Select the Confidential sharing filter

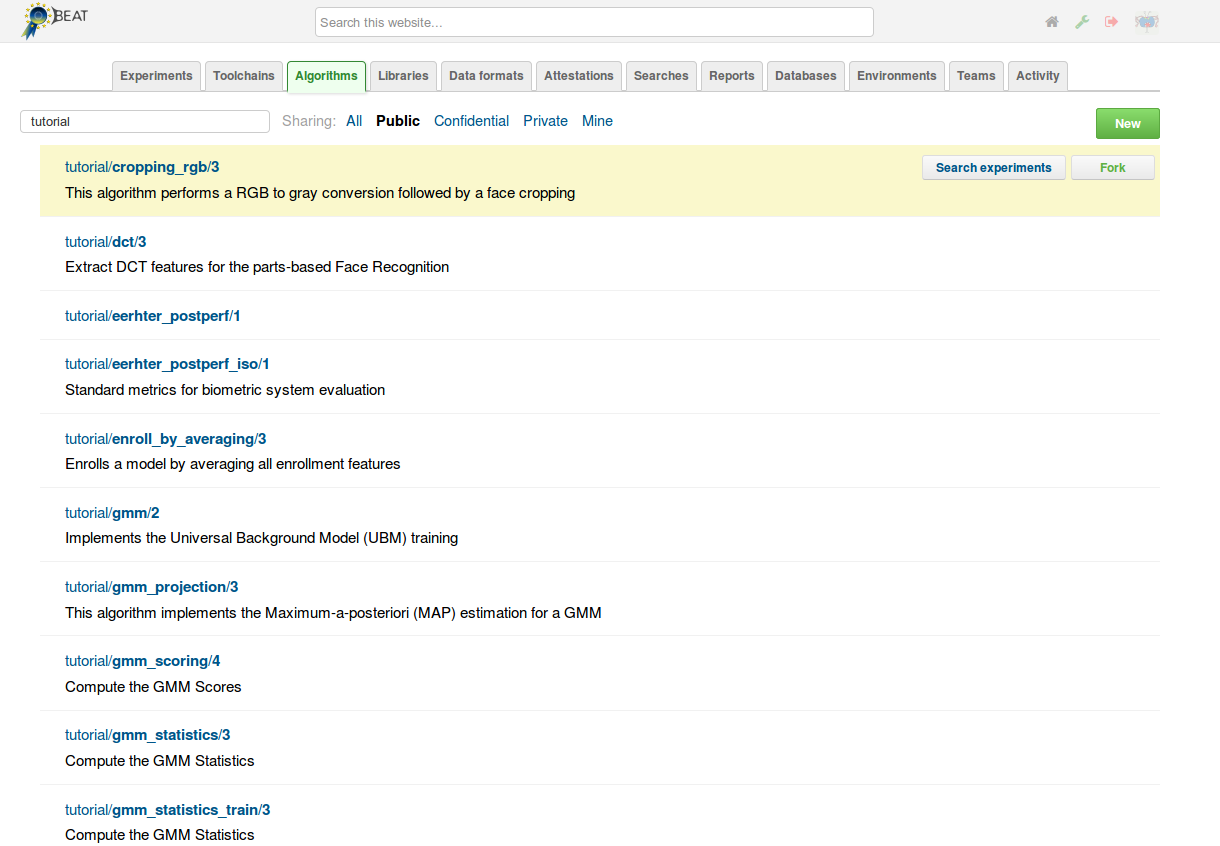click(x=471, y=121)
